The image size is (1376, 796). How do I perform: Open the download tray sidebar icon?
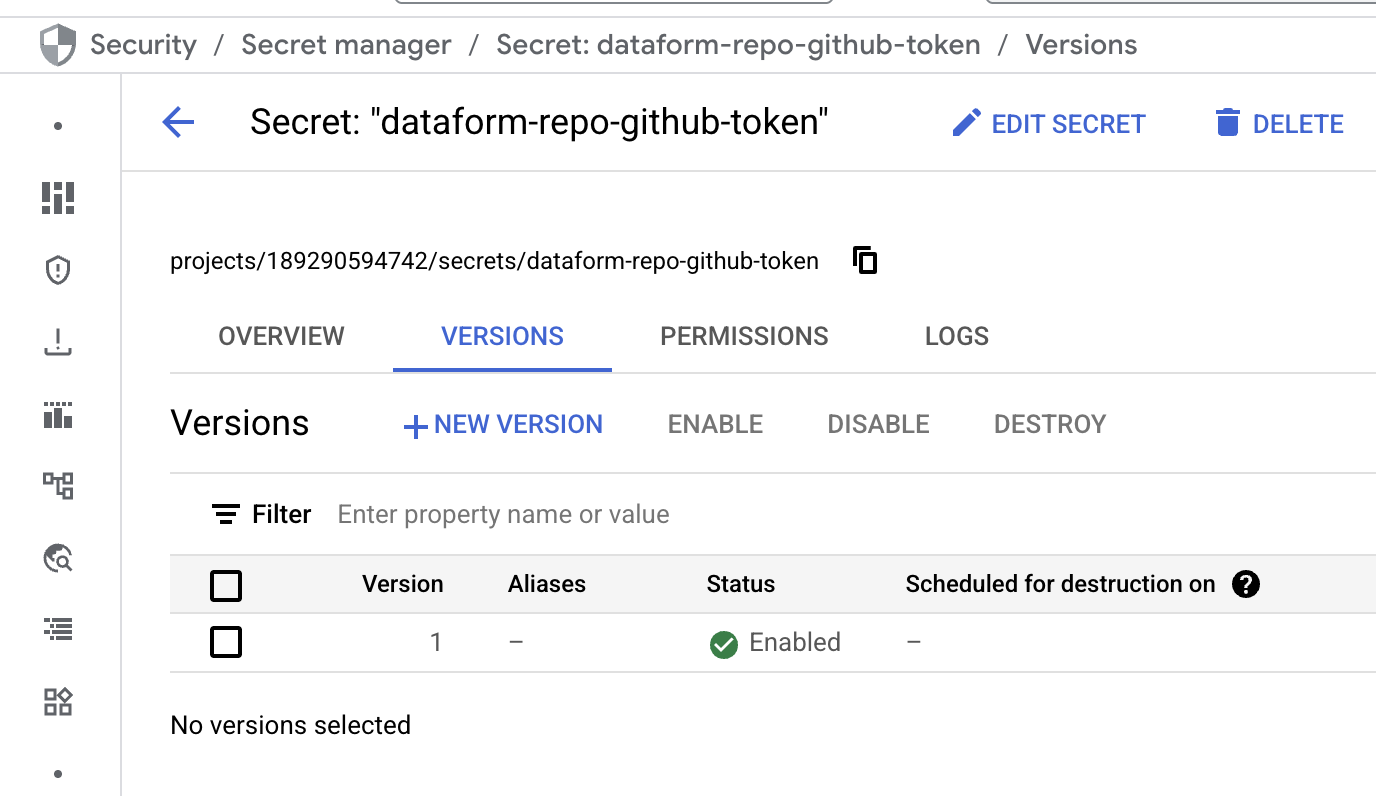point(58,342)
